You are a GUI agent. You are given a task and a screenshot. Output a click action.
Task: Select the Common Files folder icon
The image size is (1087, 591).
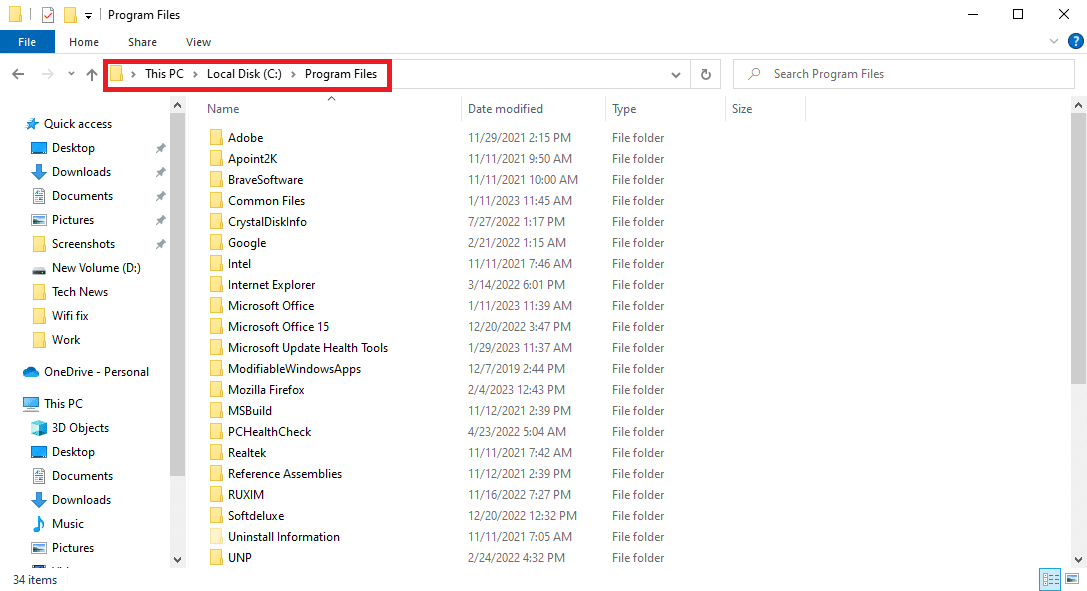tap(216, 201)
